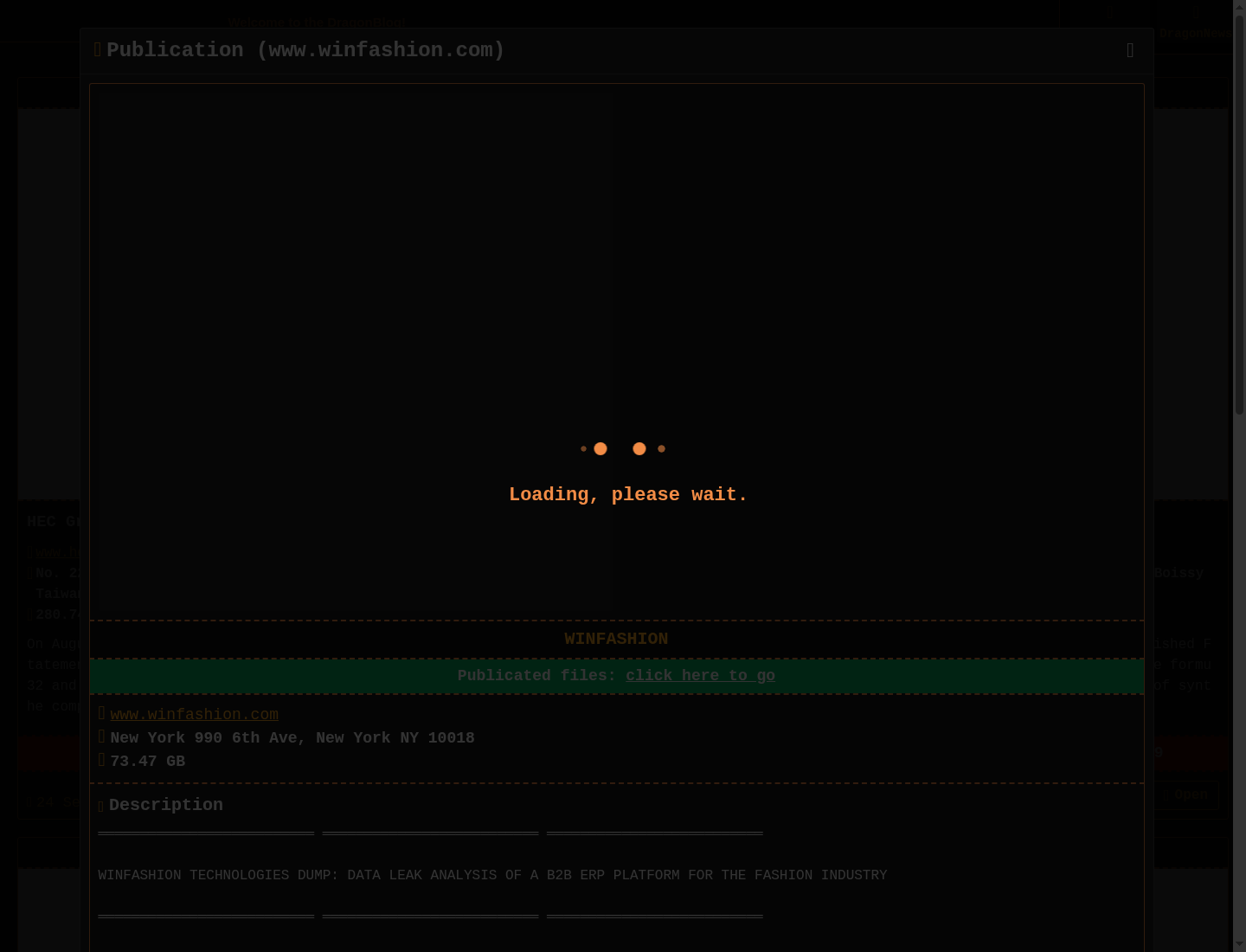Click the 'Publication (www.winfashion.com)' dialog title
Viewport: 1246px width, 952px height.
[305, 50]
